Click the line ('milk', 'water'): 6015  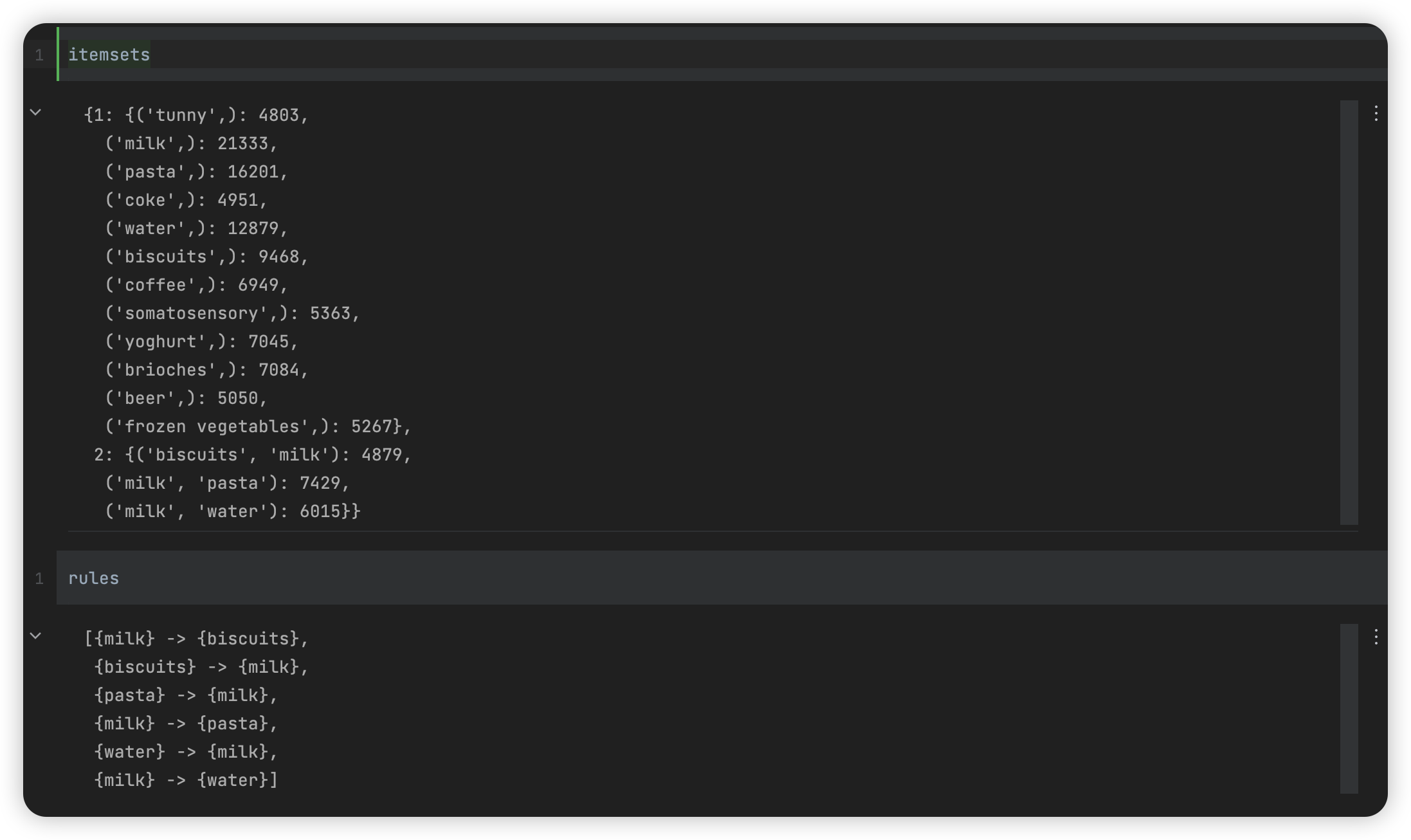tap(232, 511)
